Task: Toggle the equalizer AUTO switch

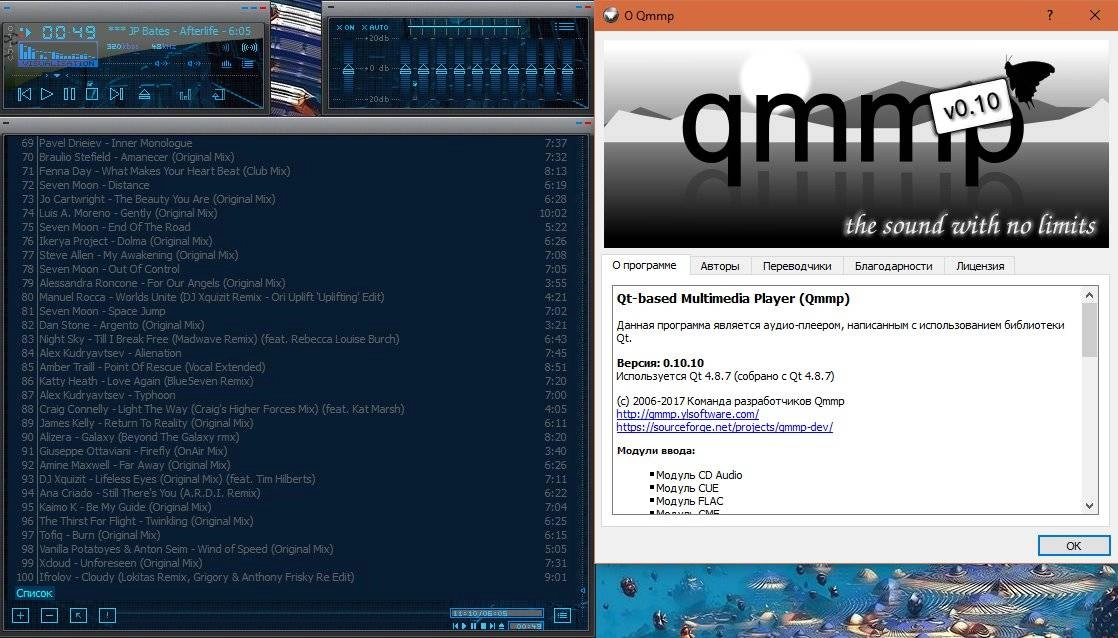Action: [x=375, y=27]
